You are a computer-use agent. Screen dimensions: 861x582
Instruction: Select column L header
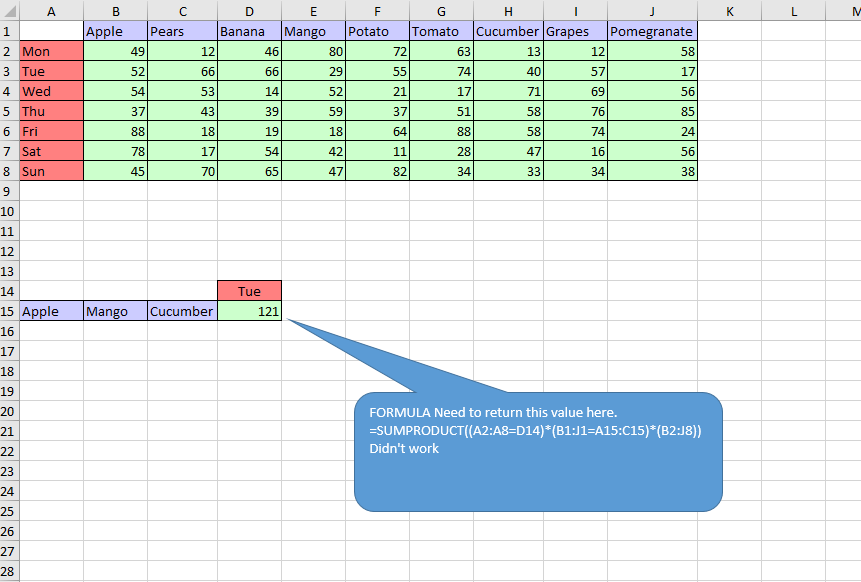tap(793, 11)
